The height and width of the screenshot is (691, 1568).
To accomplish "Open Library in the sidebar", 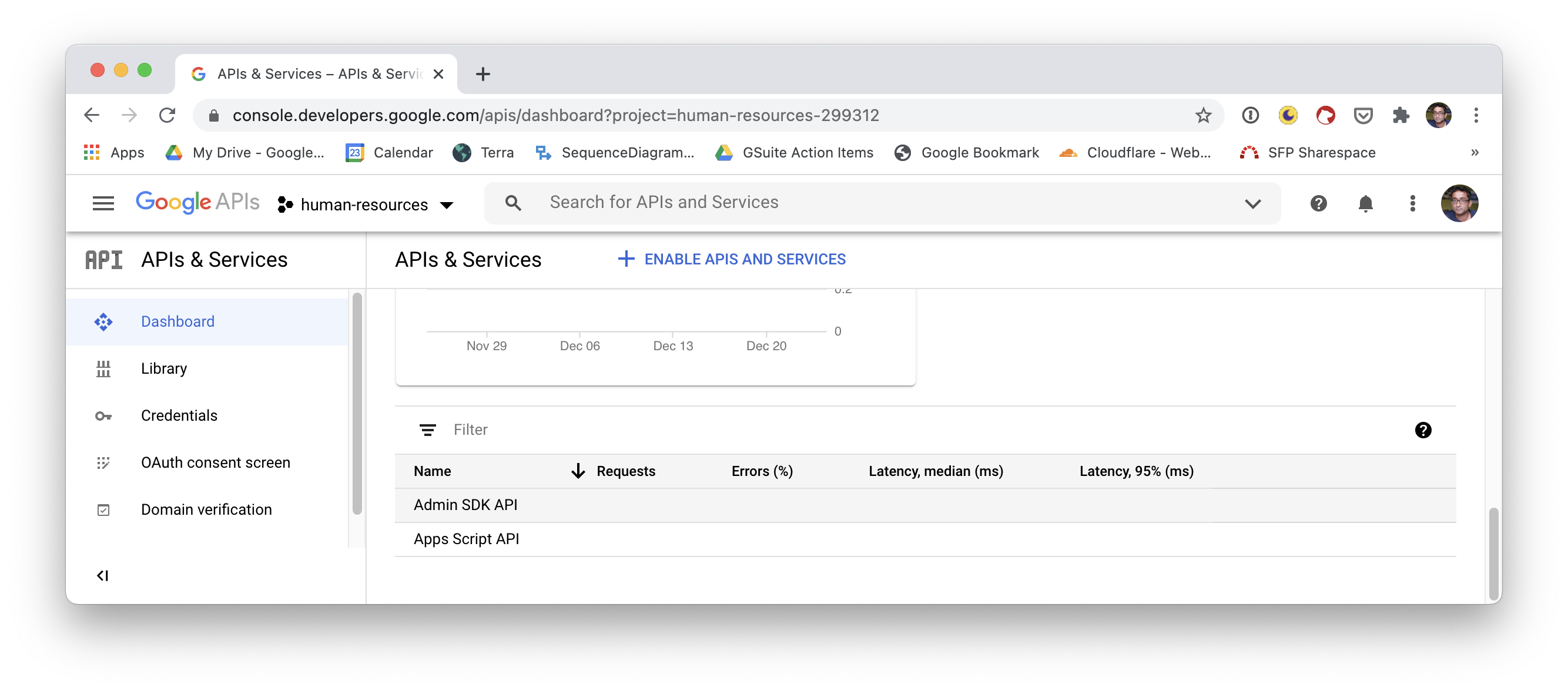I will tap(164, 368).
